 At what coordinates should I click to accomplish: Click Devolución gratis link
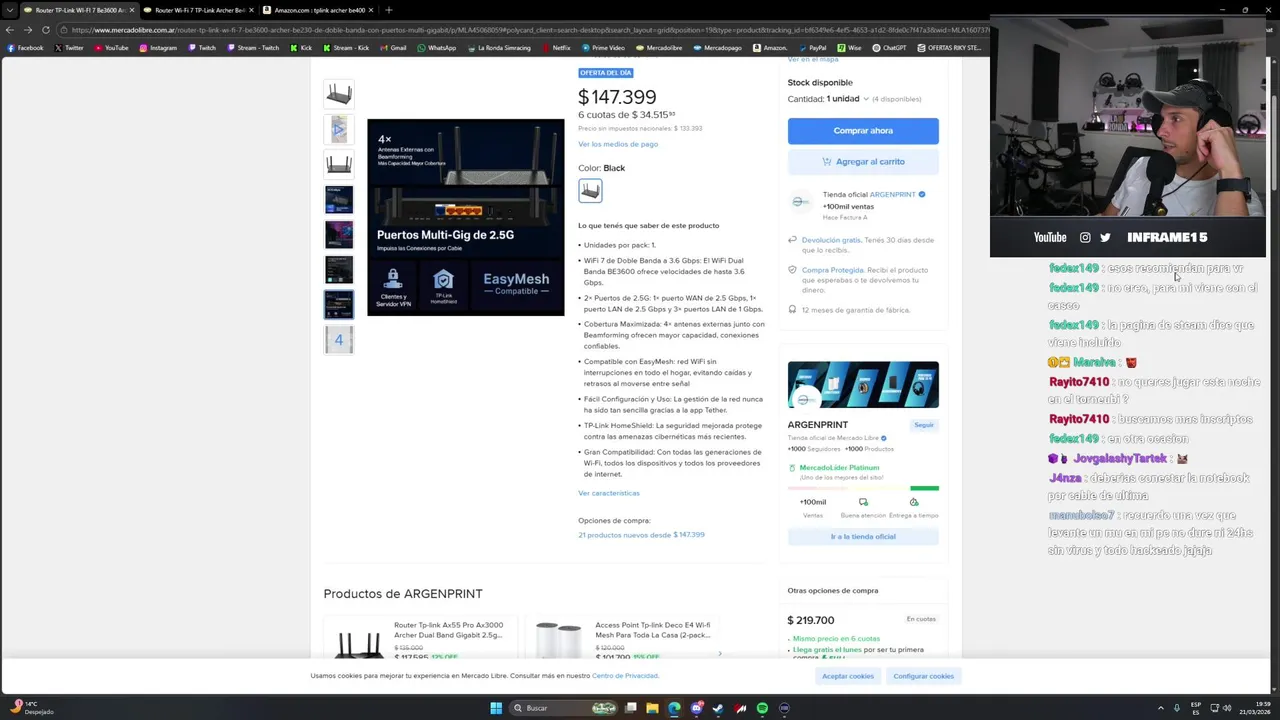(x=831, y=240)
